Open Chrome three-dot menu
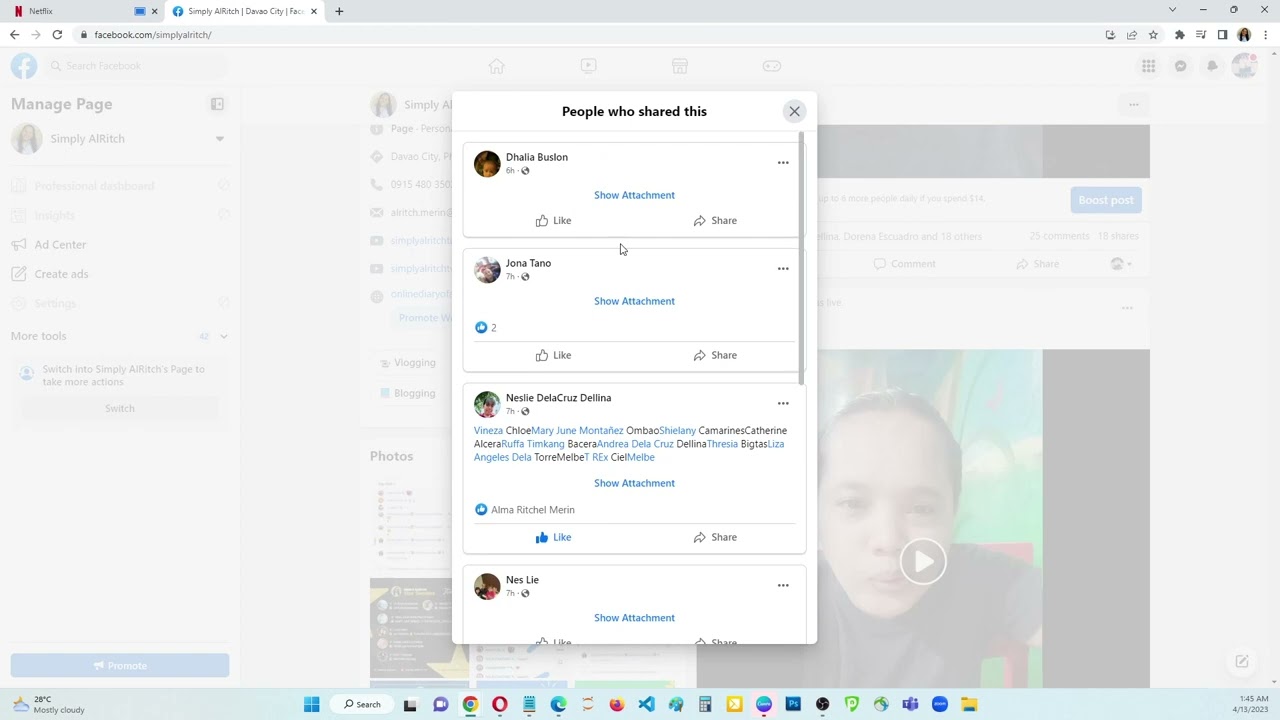The image size is (1280, 720). coord(1265,34)
